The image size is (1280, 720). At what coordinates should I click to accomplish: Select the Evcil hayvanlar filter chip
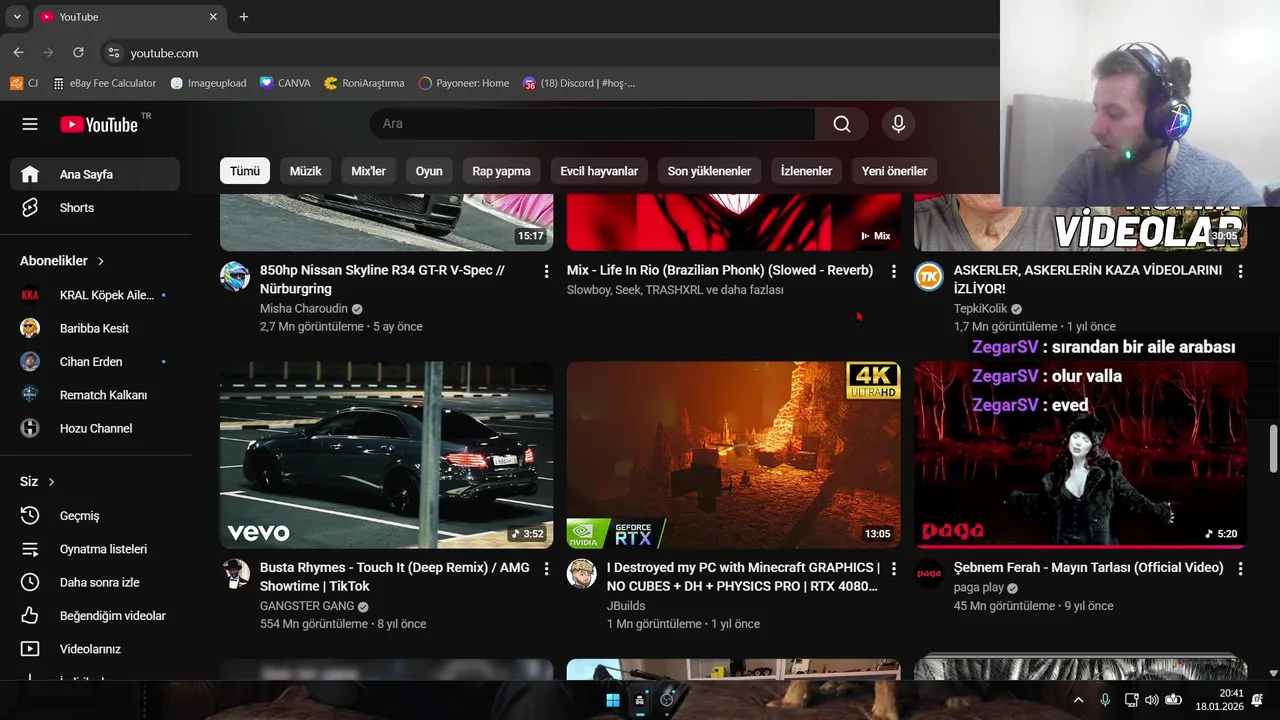tap(599, 171)
